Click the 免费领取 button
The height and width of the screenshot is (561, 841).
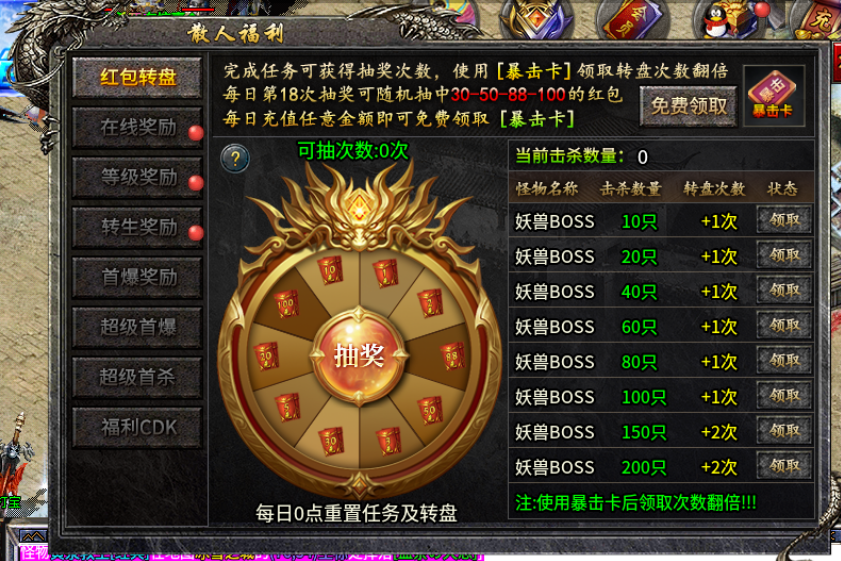(x=688, y=106)
